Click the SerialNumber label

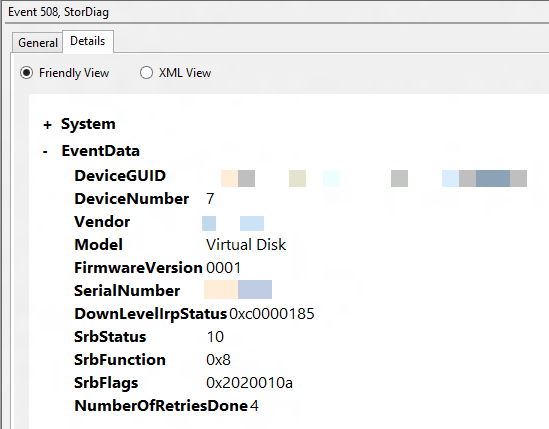[x=127, y=291]
